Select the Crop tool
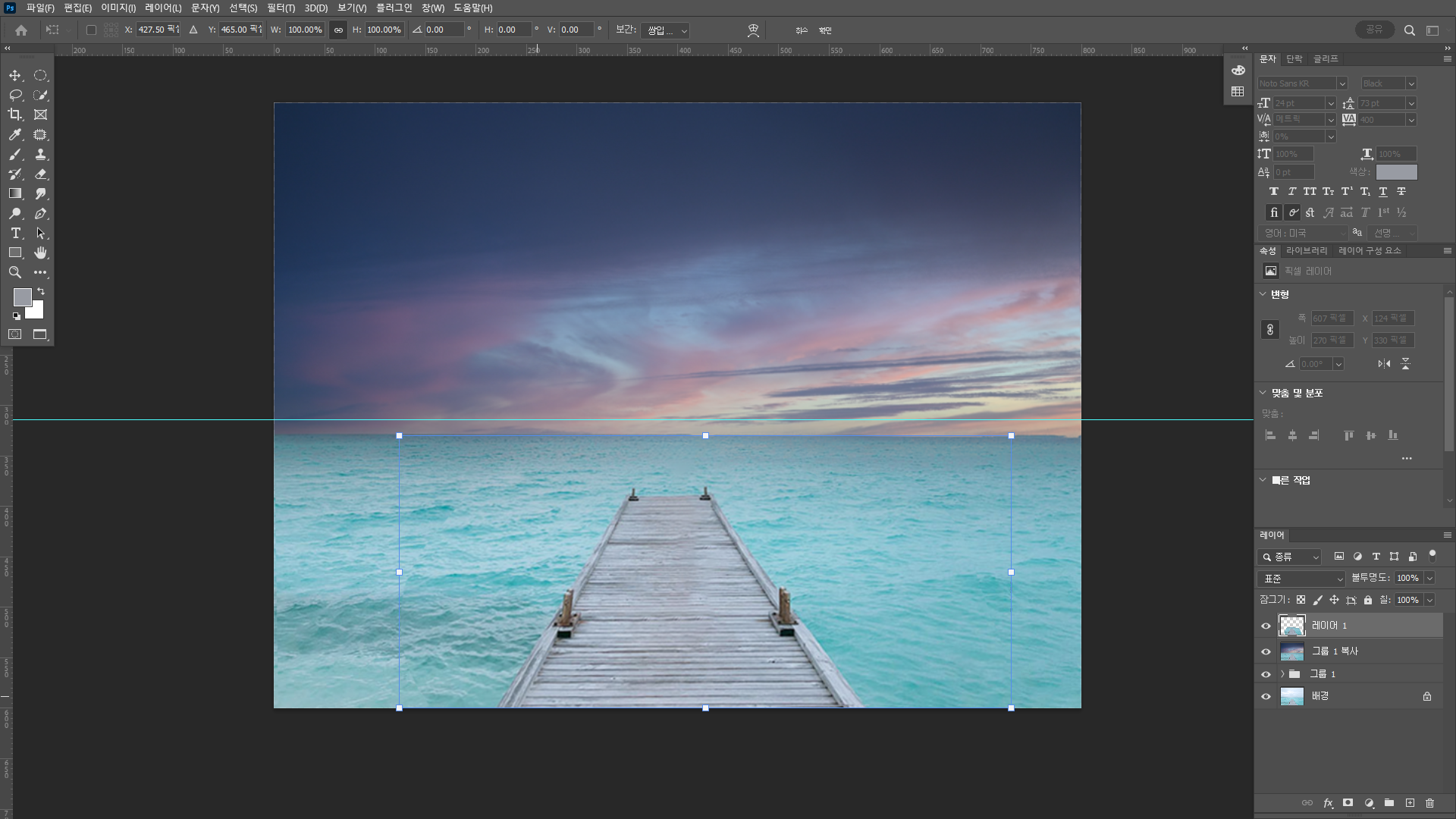The image size is (1456, 819). click(x=15, y=115)
